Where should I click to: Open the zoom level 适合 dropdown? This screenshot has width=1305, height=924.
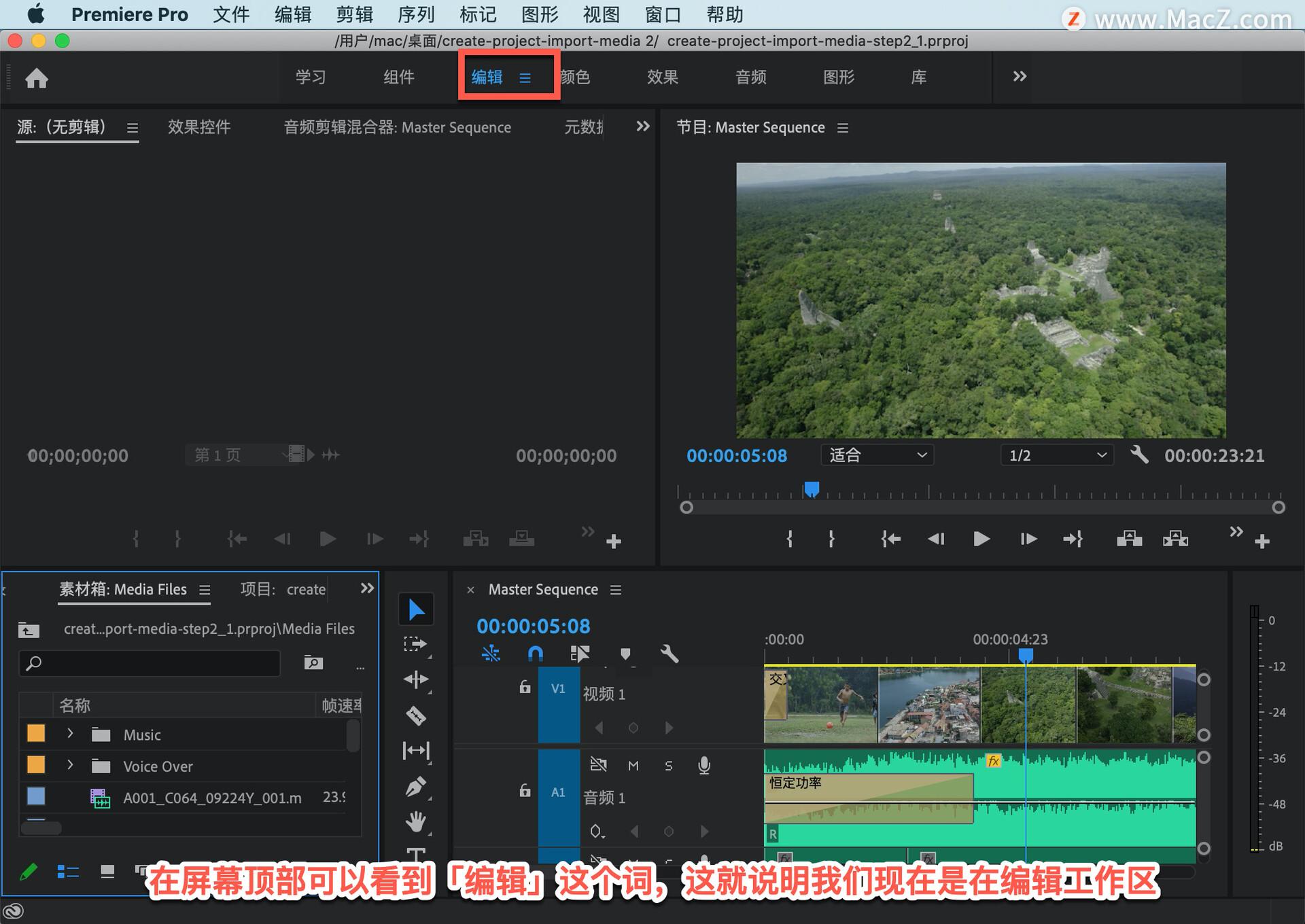(x=877, y=455)
